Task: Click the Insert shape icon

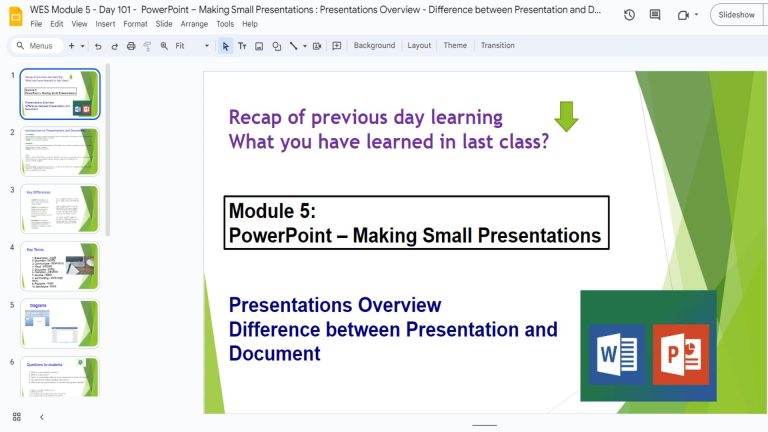Action: [x=277, y=46]
